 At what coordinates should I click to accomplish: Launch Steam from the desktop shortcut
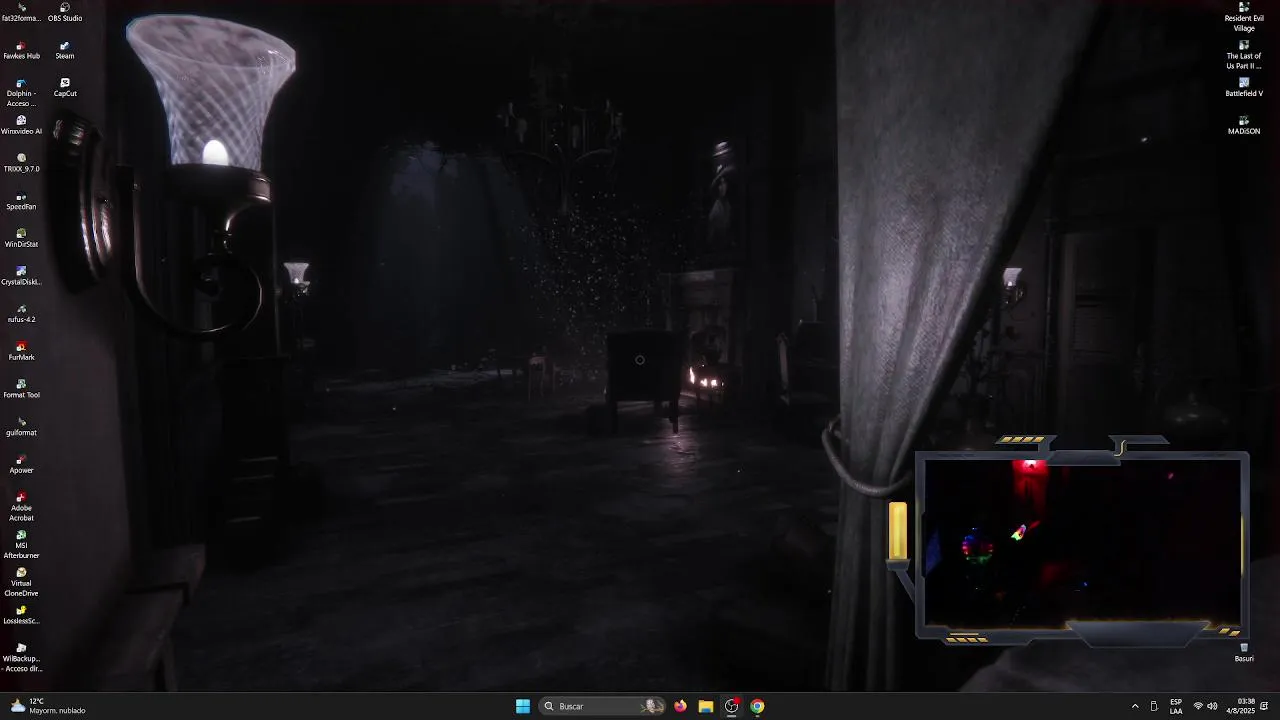(65, 50)
